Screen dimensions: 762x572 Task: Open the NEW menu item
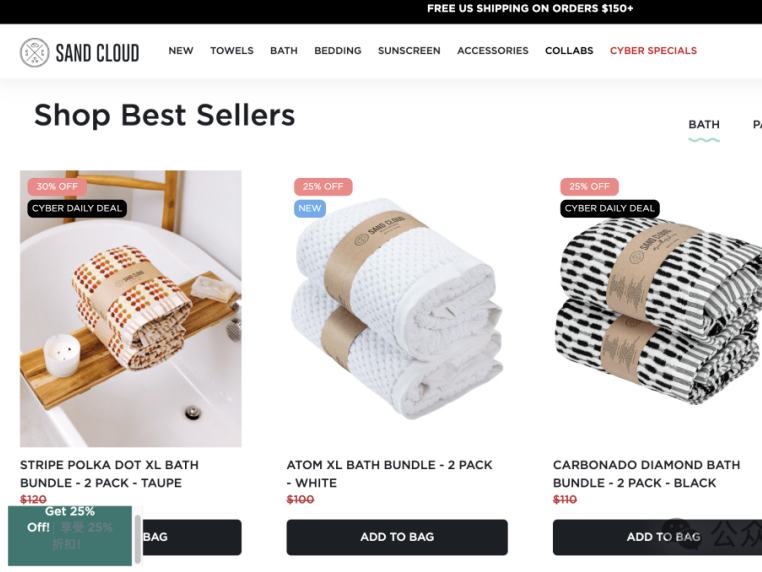click(181, 51)
